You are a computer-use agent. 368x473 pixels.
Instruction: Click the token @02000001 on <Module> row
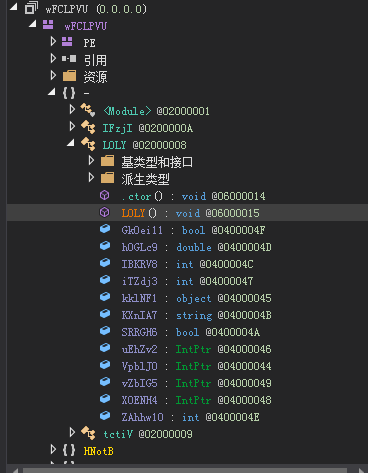pos(183,111)
